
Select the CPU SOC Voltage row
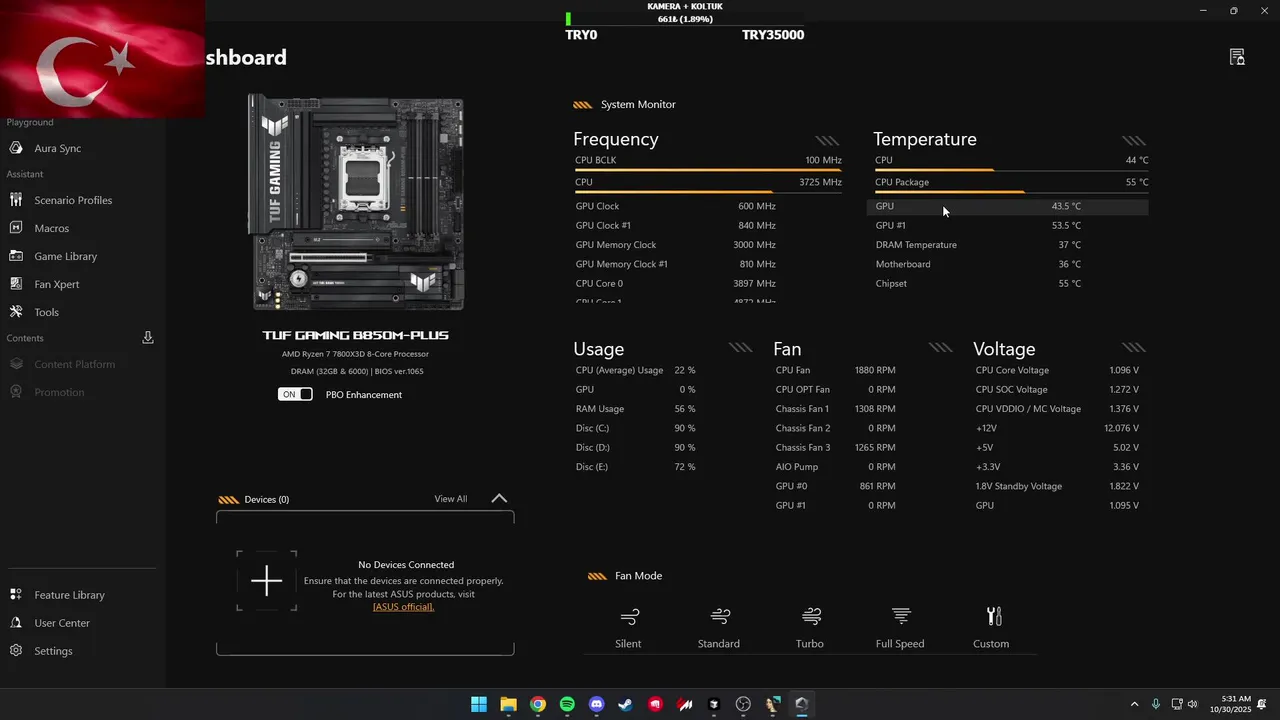coord(1057,389)
